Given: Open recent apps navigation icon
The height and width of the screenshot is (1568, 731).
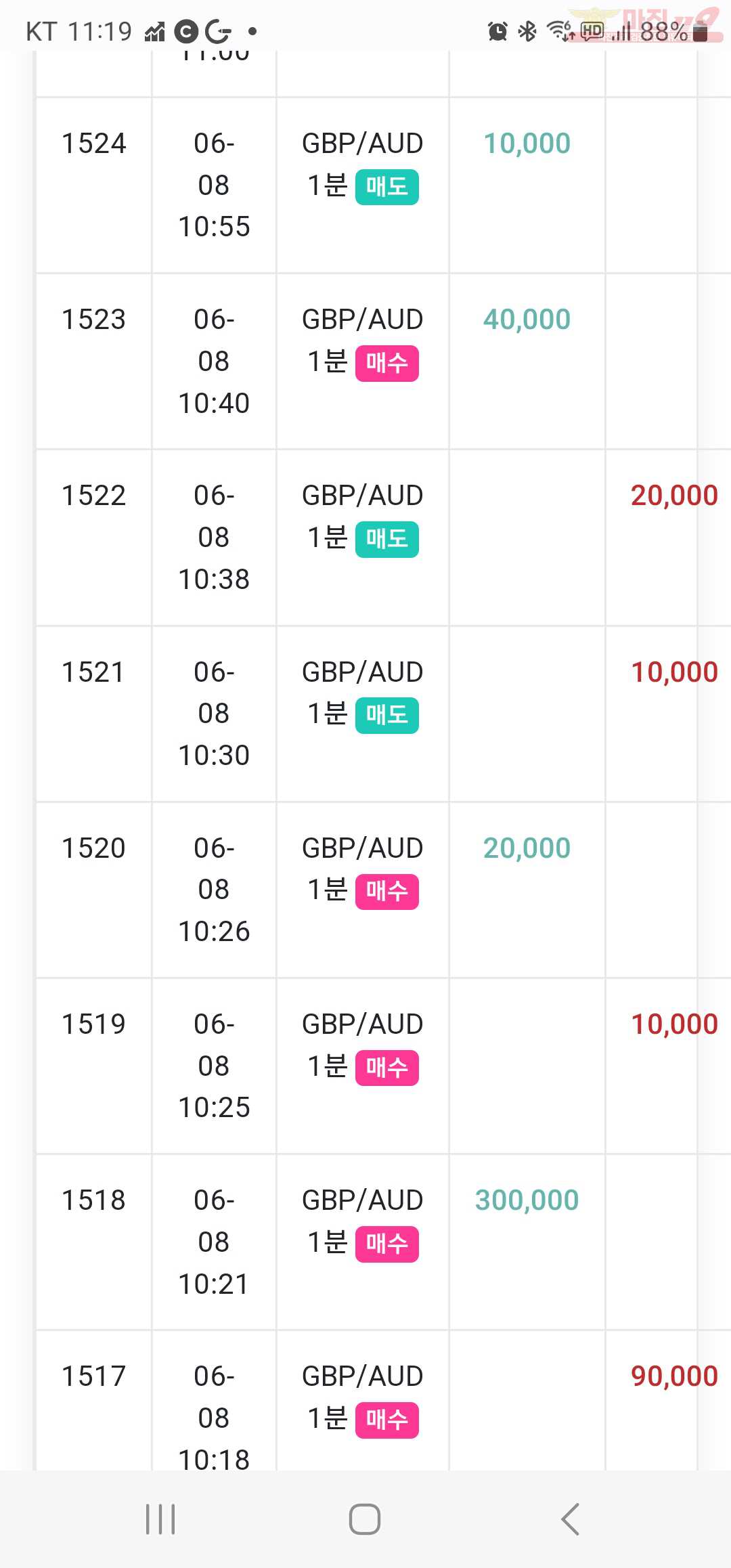Looking at the screenshot, I should tap(160, 1519).
